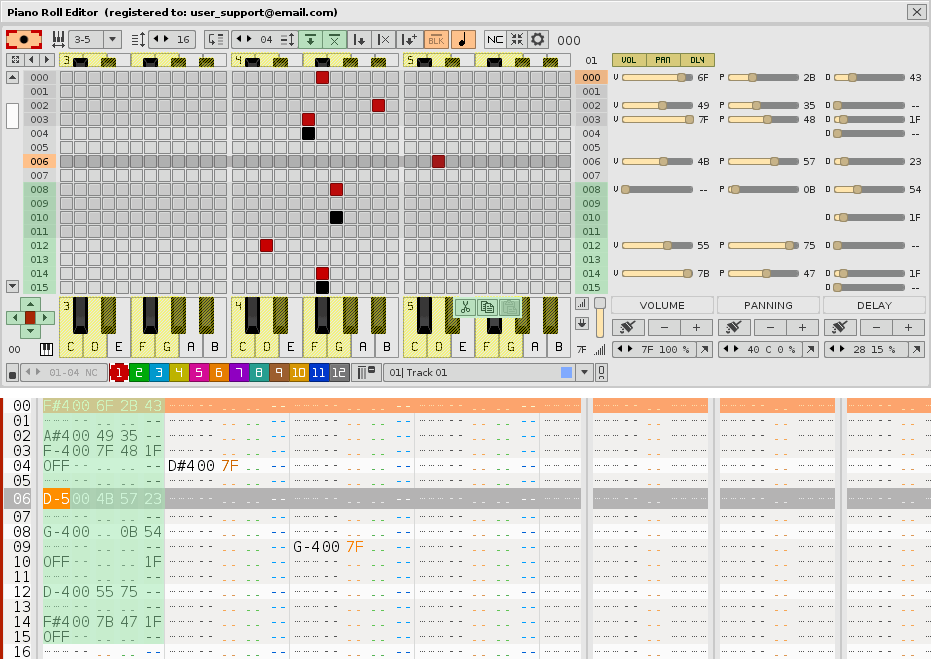This screenshot has height=659, width=931.
Task: Click the clear brush icon under DELAY
Action: pyautogui.click(x=840, y=327)
